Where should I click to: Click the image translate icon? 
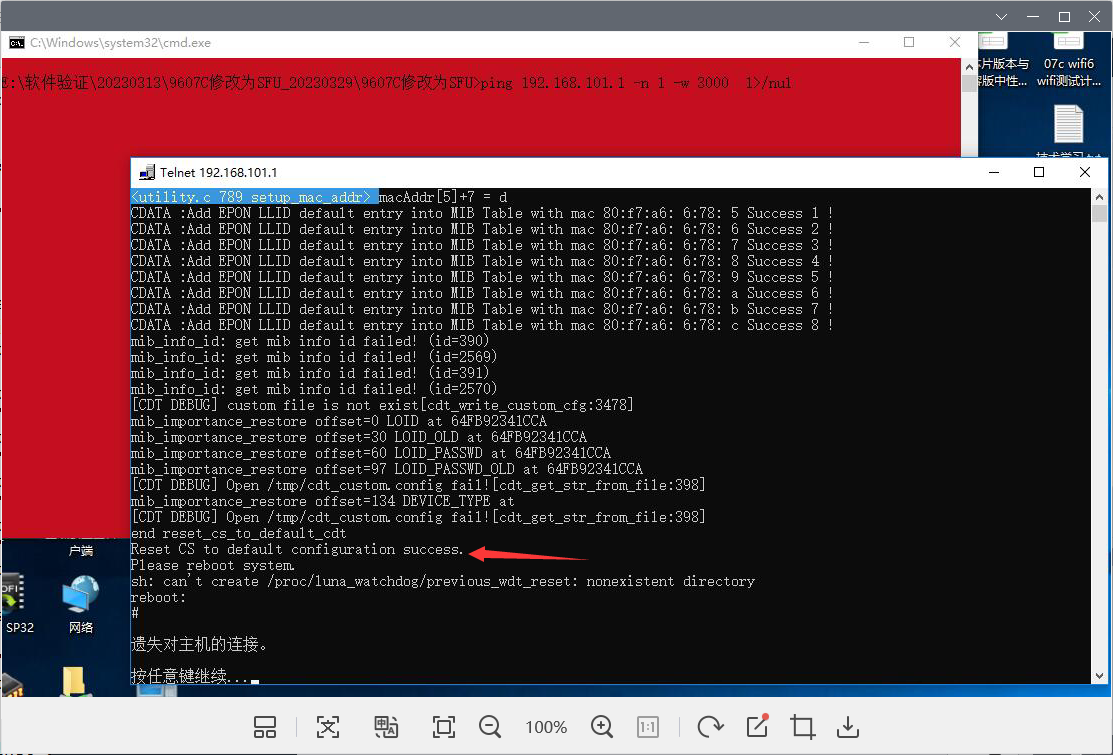(x=386, y=727)
